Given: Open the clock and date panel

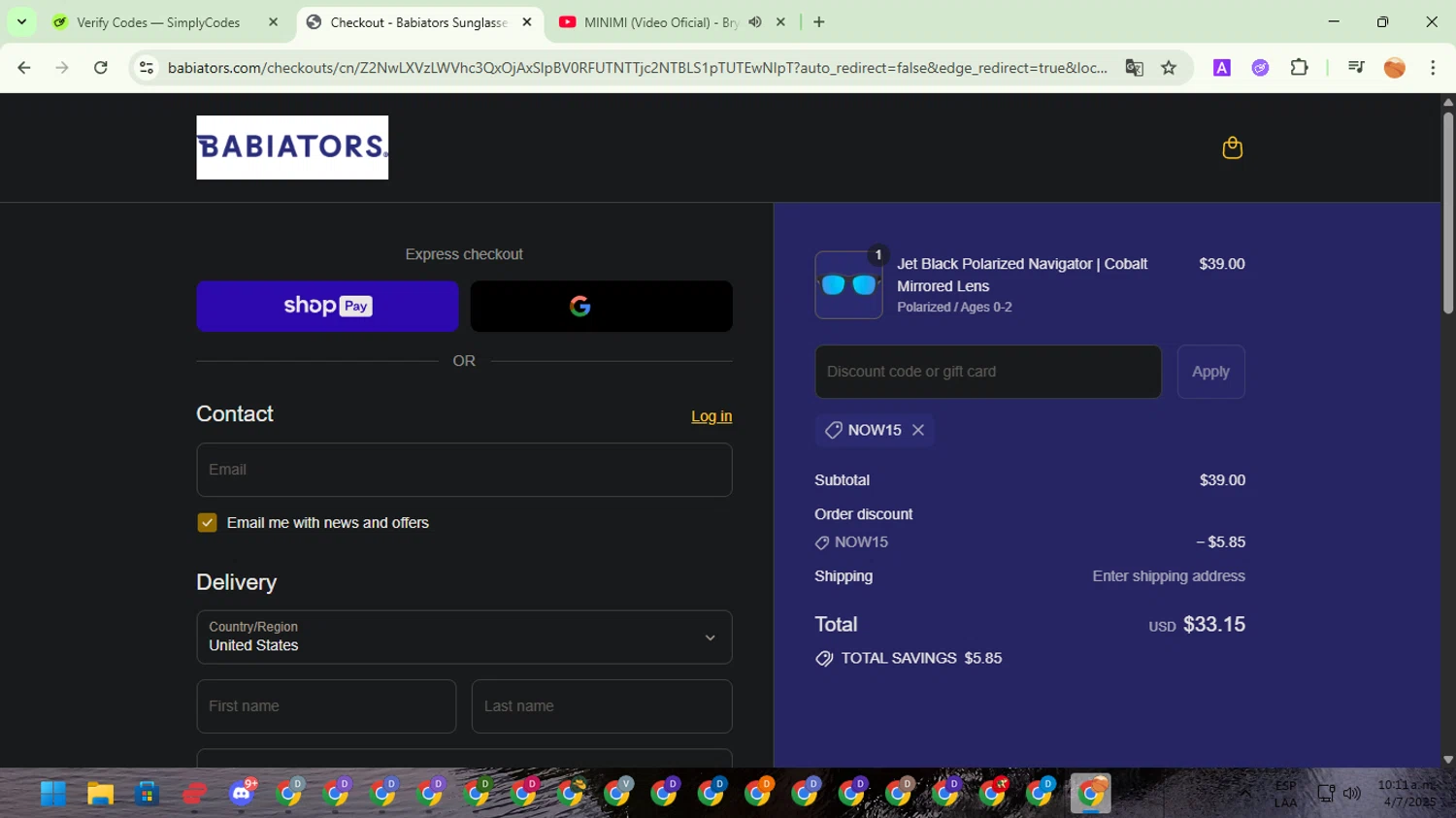Looking at the screenshot, I should pyautogui.click(x=1406, y=794).
